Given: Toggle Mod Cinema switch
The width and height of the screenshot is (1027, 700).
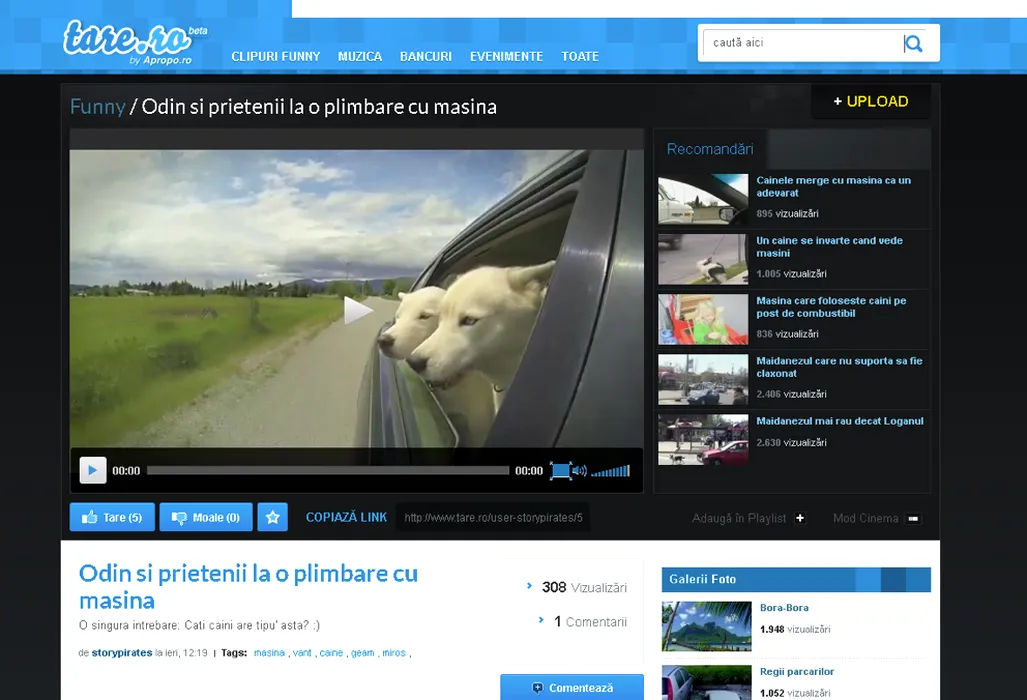Looking at the screenshot, I should [913, 518].
